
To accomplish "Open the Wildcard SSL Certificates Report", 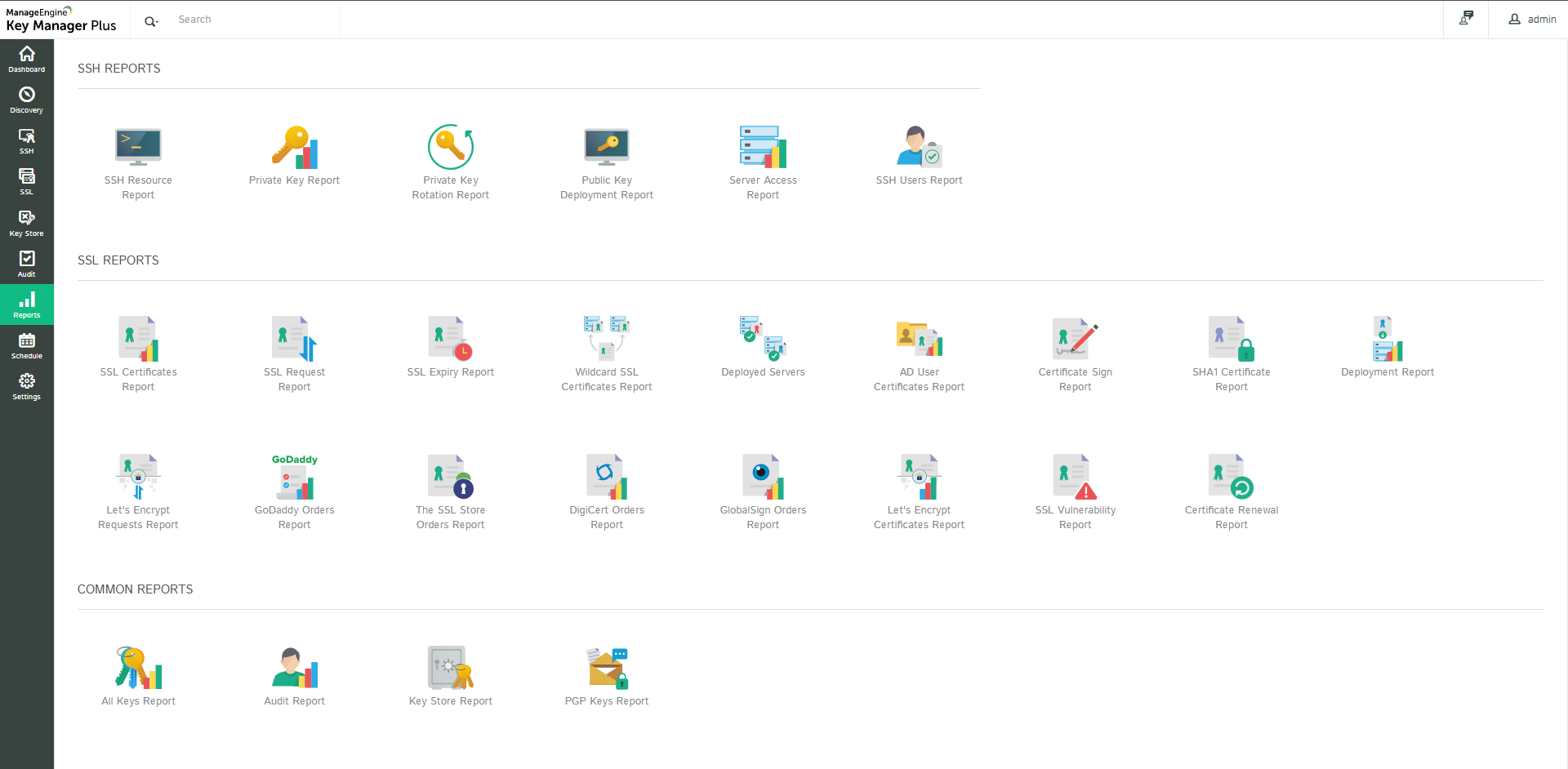I will pyautogui.click(x=607, y=379).
